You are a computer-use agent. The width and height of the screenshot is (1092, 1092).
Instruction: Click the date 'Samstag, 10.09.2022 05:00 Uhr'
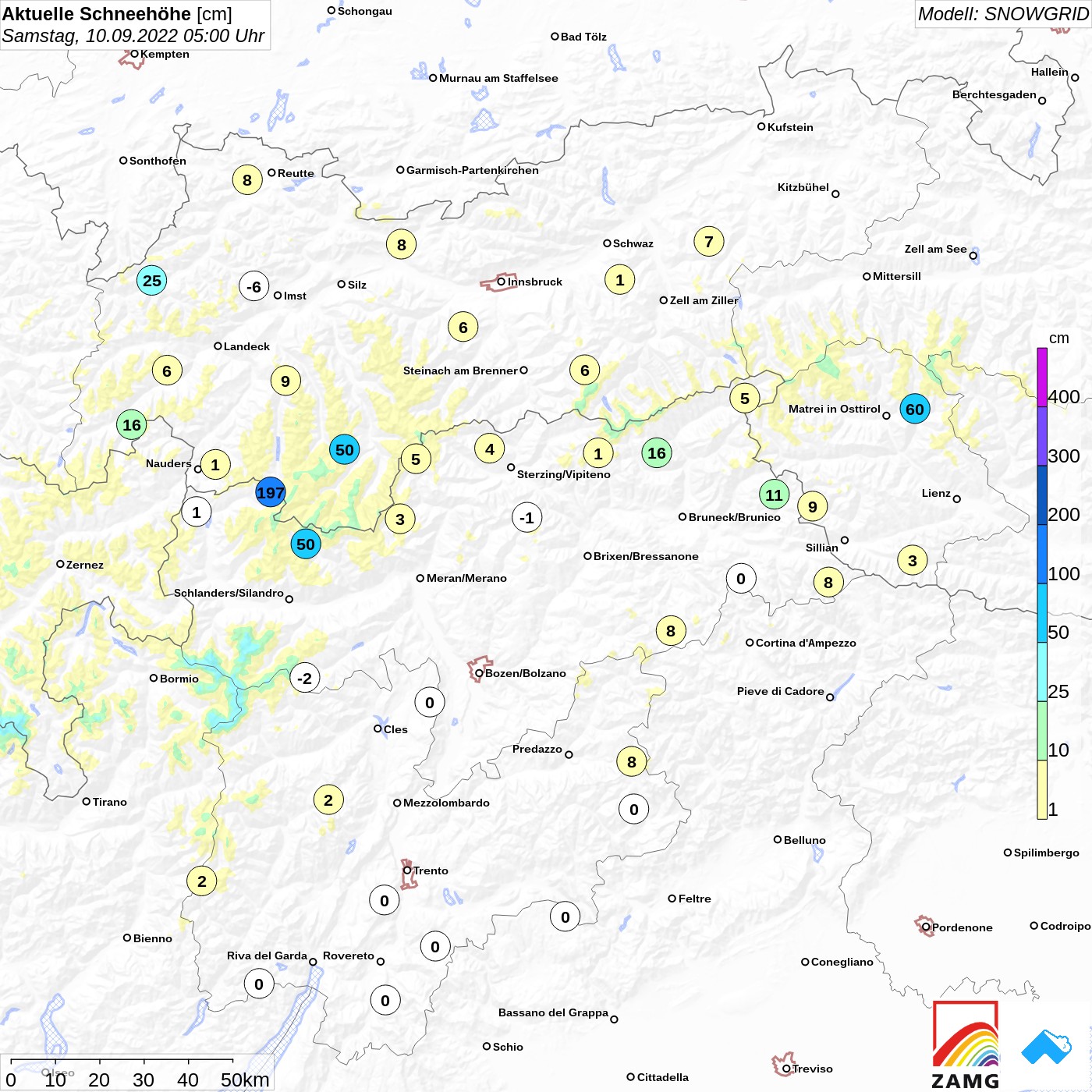tap(133, 36)
